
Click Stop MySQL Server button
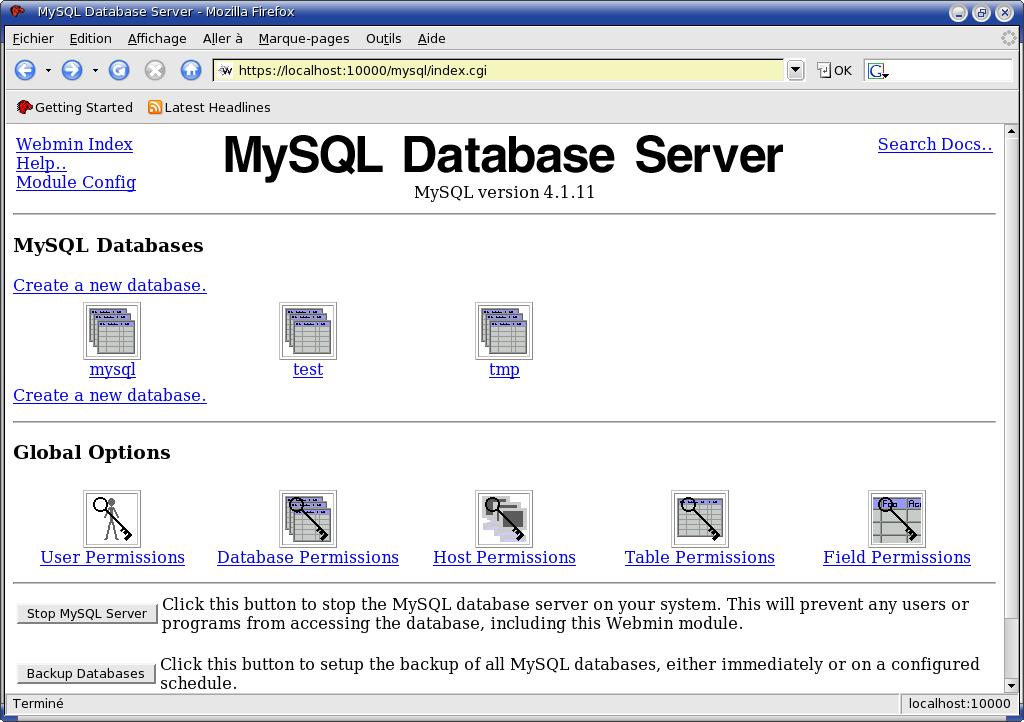click(x=87, y=614)
